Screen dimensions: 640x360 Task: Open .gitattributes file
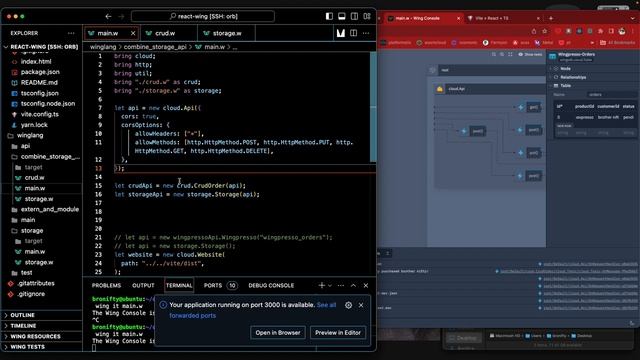coord(36,283)
